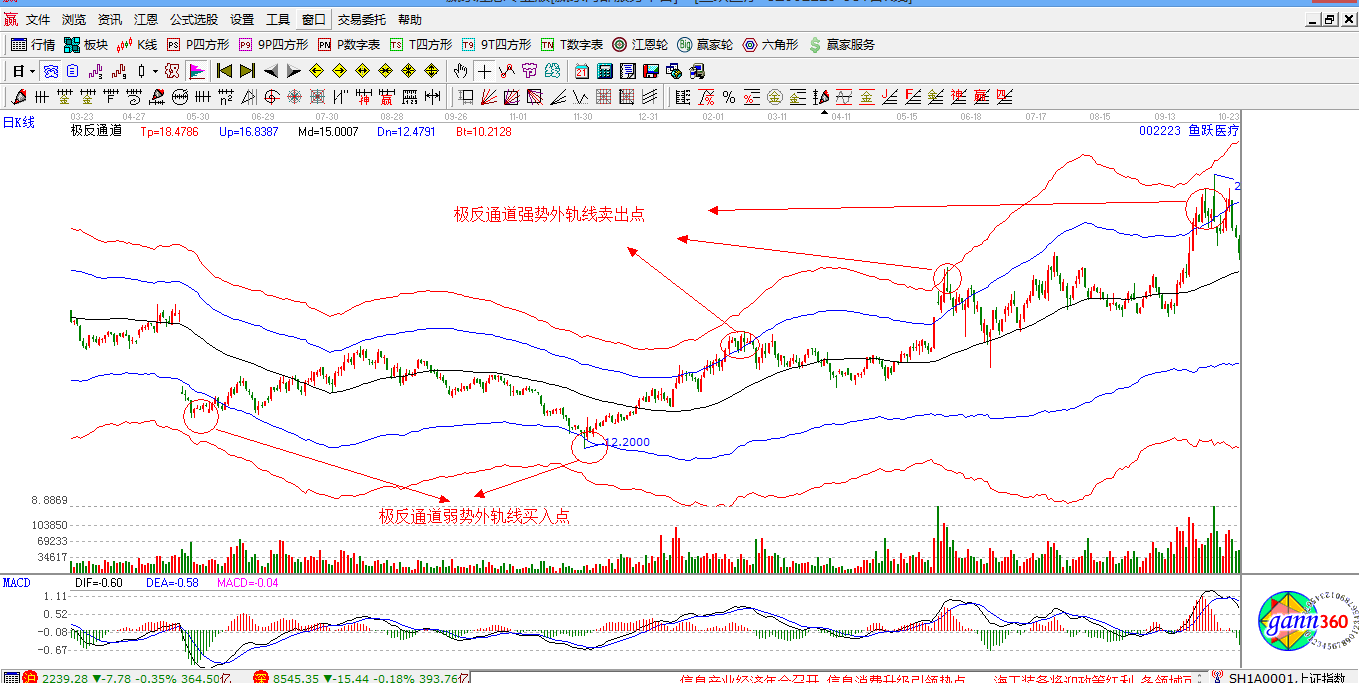The height and width of the screenshot is (683, 1359).
Task: Click the 赢家服务 service button
Action: [842, 45]
